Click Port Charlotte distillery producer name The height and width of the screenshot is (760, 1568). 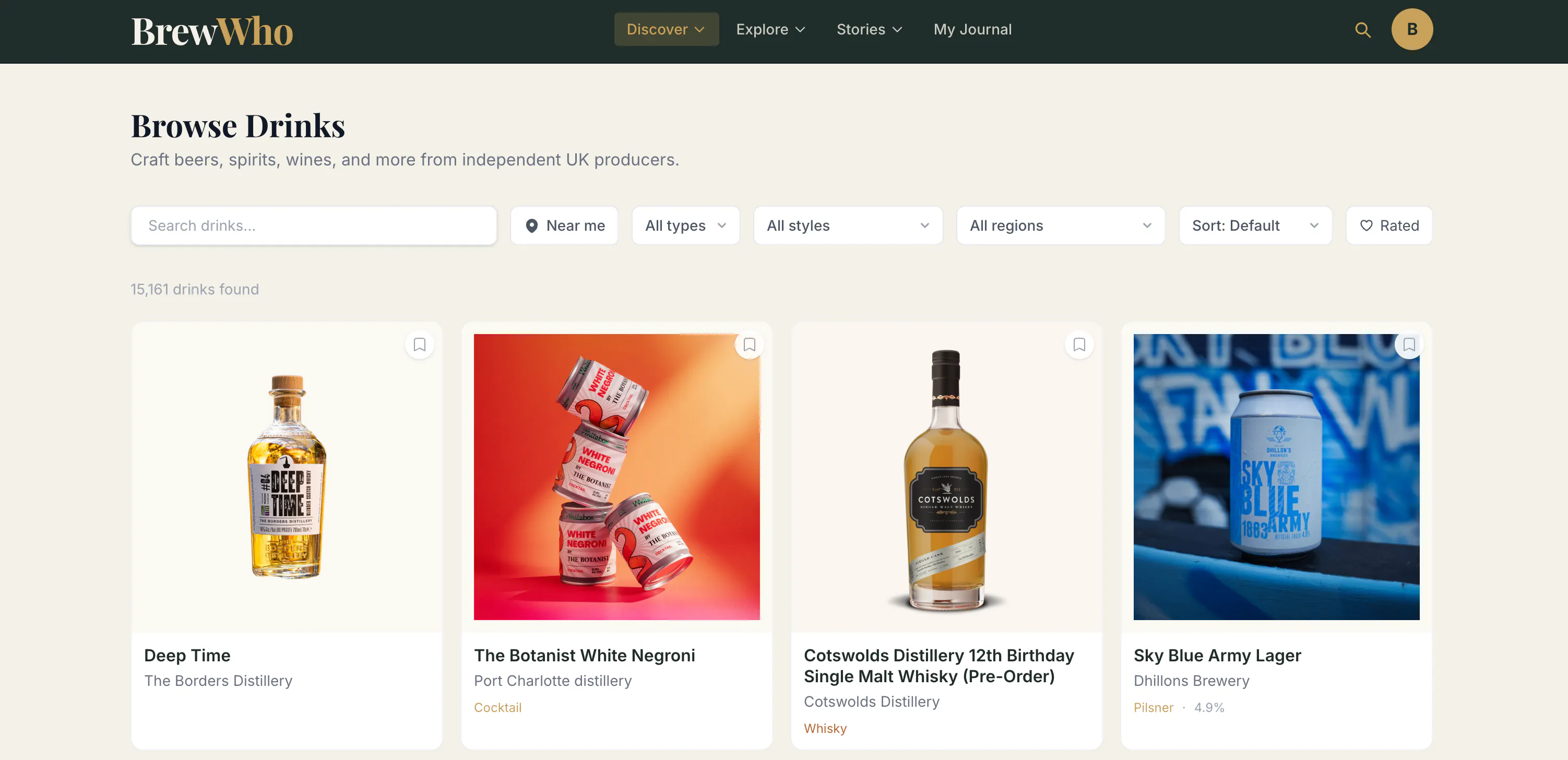click(x=553, y=681)
